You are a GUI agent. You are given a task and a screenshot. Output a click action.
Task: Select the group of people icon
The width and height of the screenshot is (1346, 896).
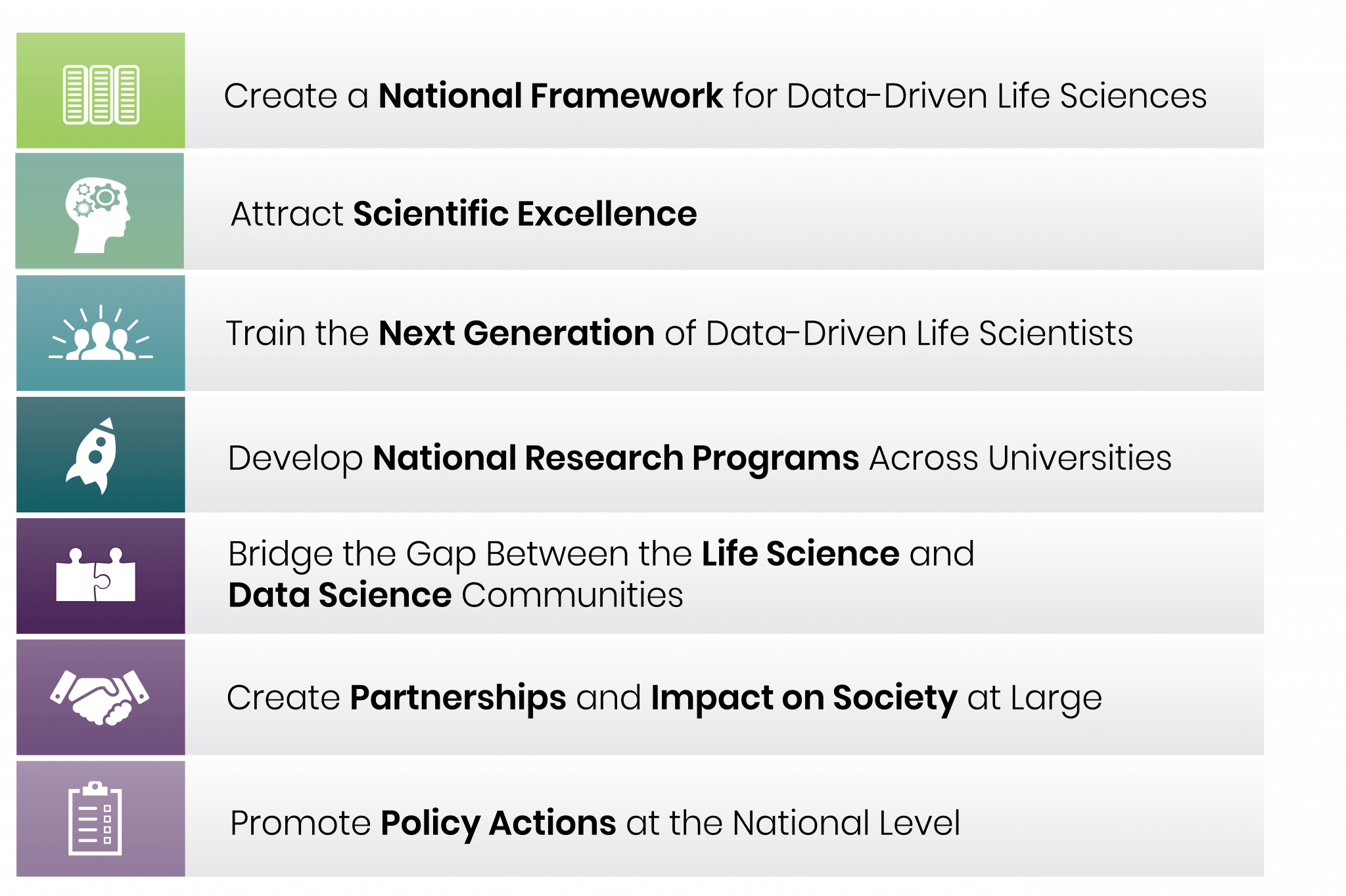[x=101, y=334]
